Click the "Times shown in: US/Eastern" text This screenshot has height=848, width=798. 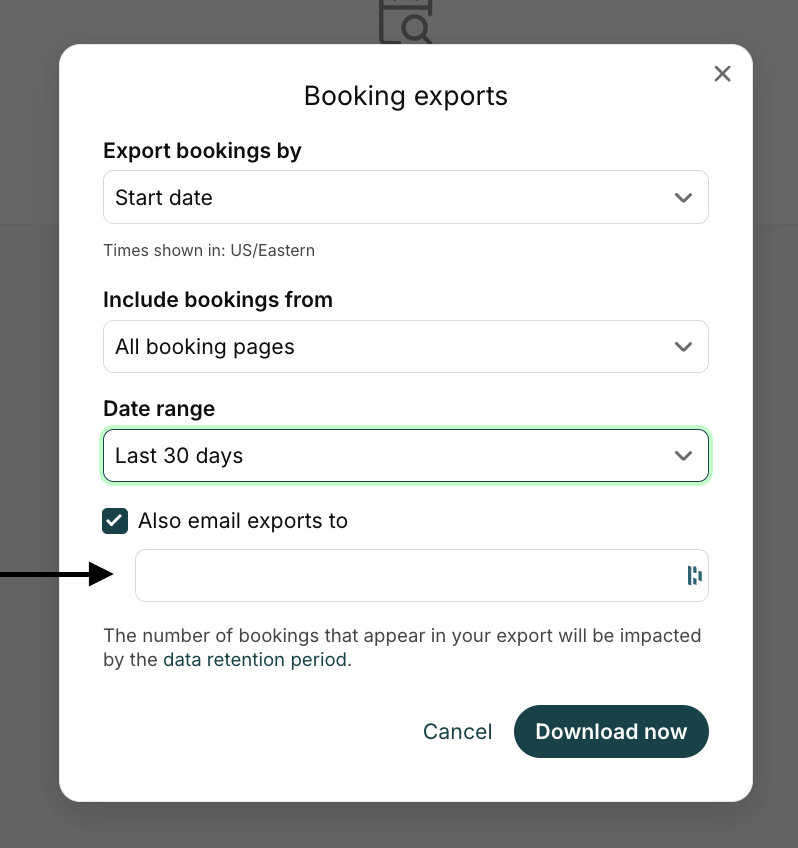click(209, 250)
